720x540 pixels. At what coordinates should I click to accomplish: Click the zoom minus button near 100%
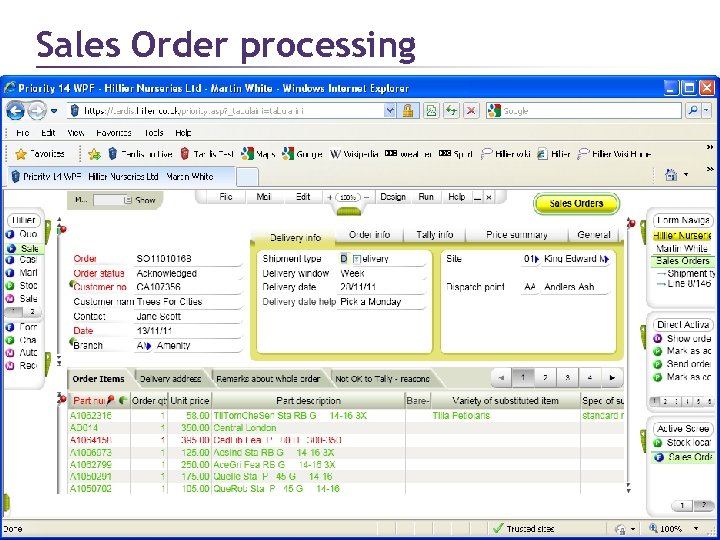366,197
